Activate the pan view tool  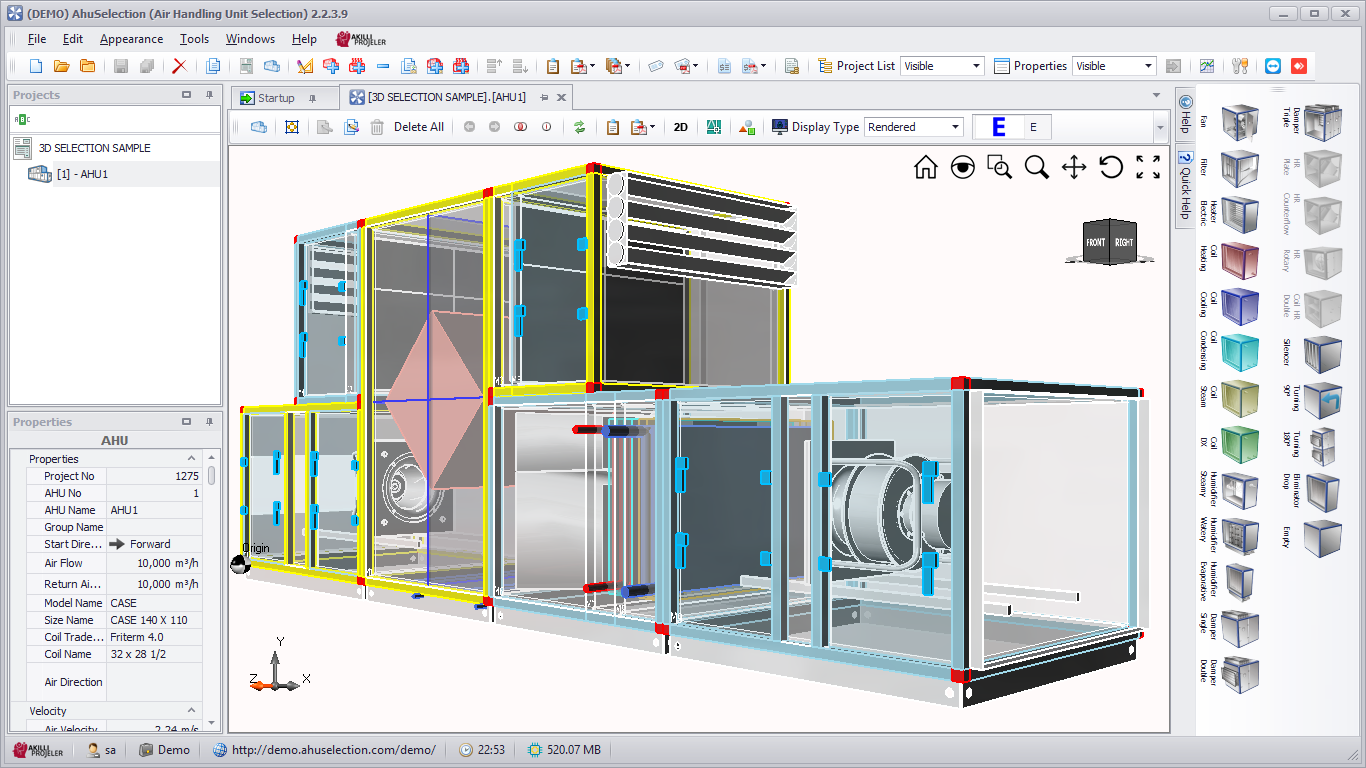1074,167
